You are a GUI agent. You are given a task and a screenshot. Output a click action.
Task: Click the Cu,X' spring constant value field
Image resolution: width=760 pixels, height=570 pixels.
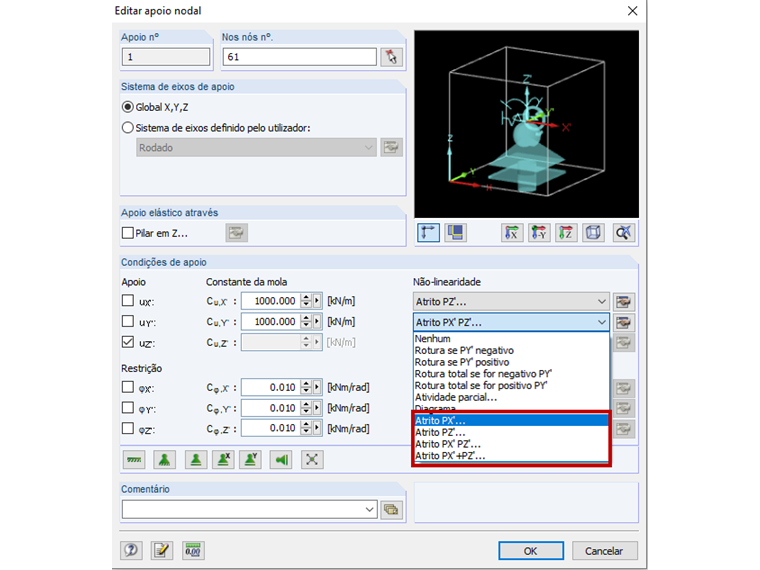tap(270, 301)
